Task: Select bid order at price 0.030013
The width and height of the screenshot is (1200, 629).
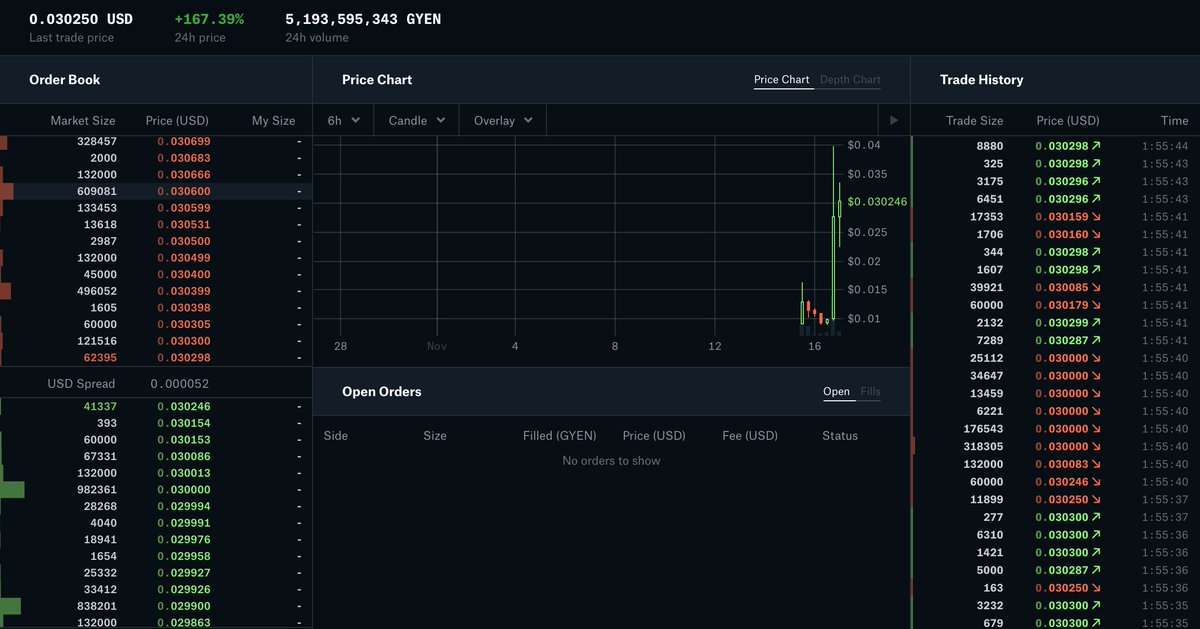Action: (156, 473)
